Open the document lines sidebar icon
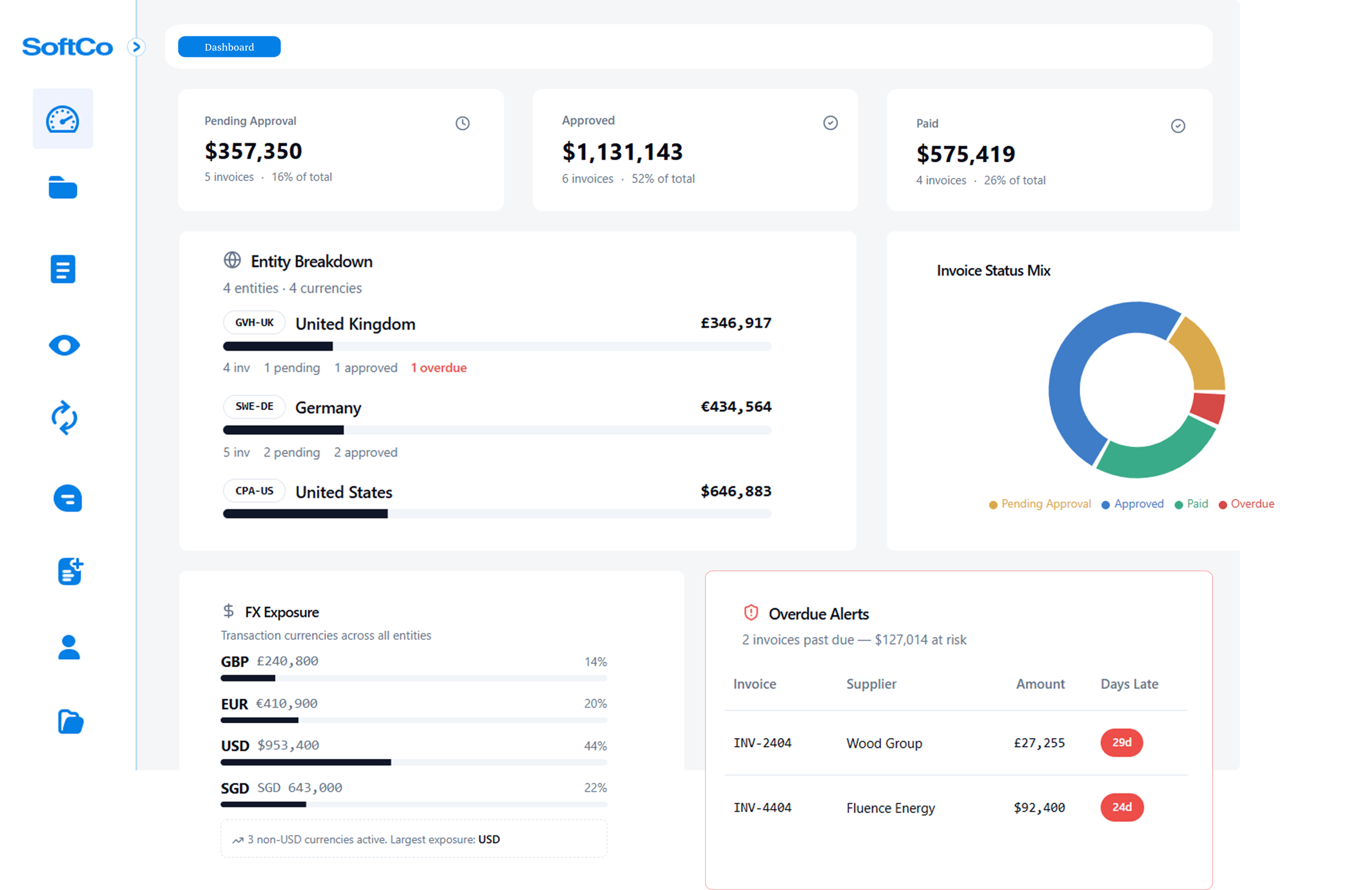The height and width of the screenshot is (890, 1372). pyautogui.click(x=63, y=269)
